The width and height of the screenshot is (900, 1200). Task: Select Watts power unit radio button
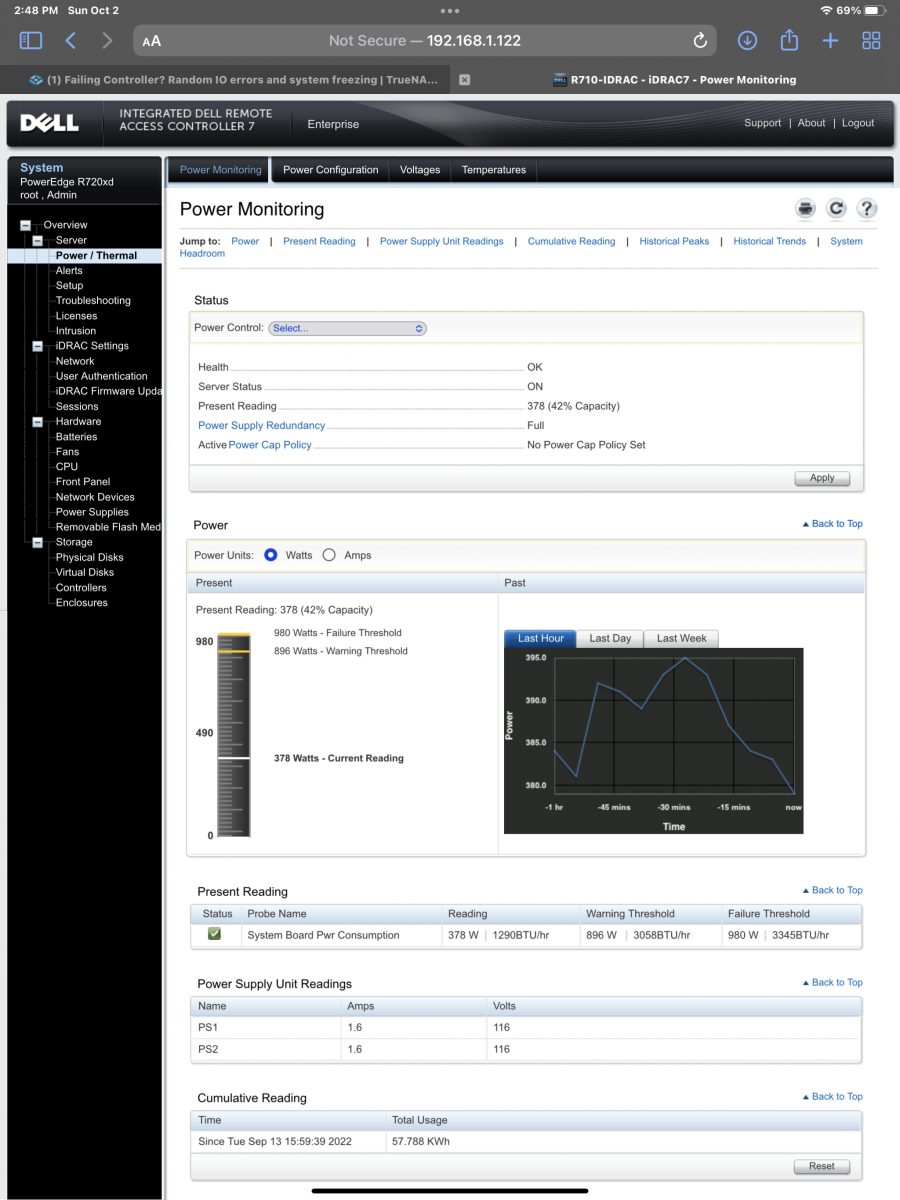point(271,555)
